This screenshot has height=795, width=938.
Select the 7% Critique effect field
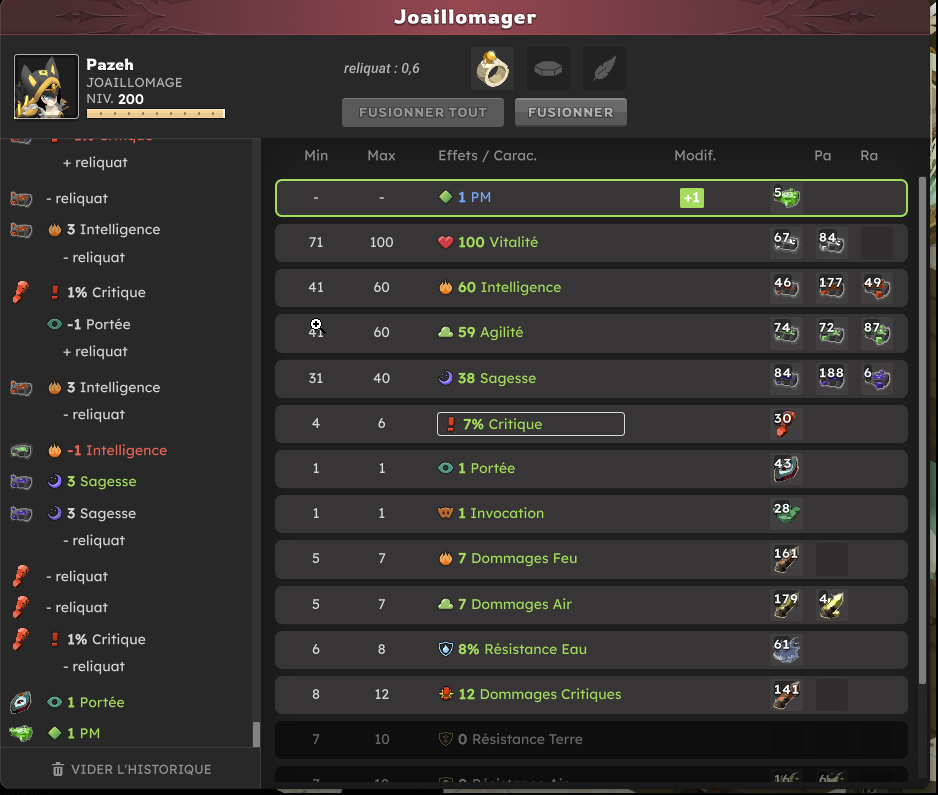click(x=531, y=424)
